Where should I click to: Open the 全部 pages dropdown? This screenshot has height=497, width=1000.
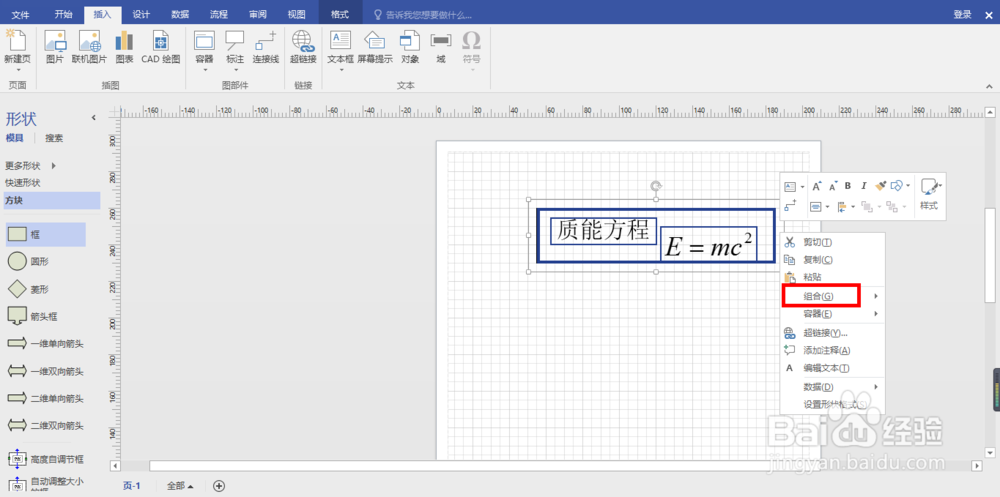[x=180, y=486]
